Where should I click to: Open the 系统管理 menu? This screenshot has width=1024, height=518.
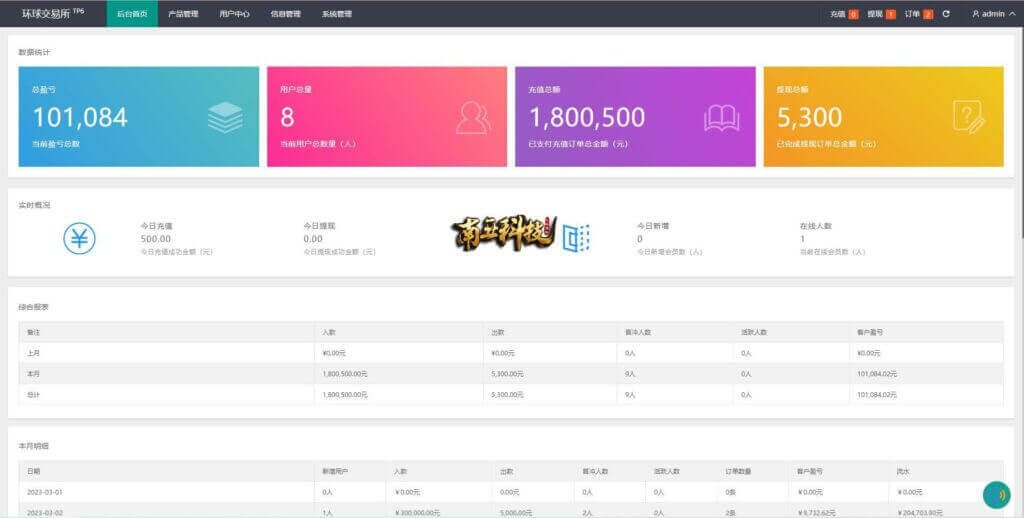coord(336,14)
